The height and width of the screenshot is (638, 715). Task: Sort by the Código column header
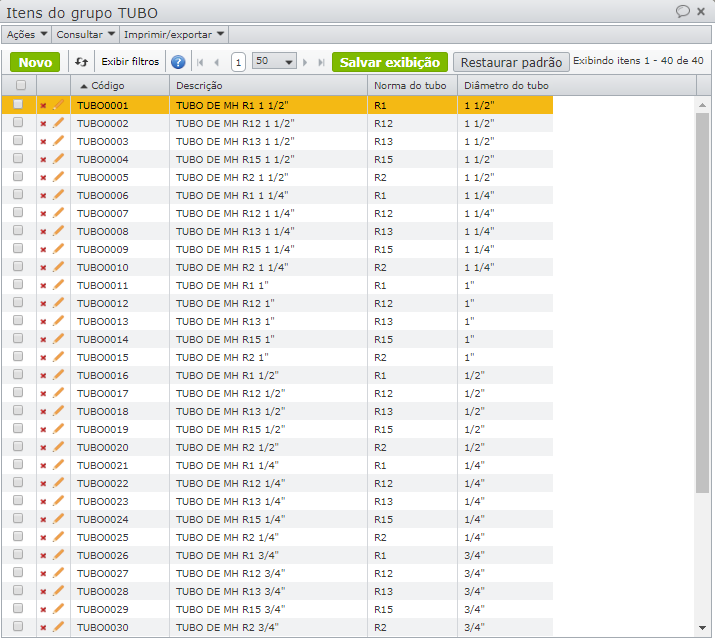120,85
